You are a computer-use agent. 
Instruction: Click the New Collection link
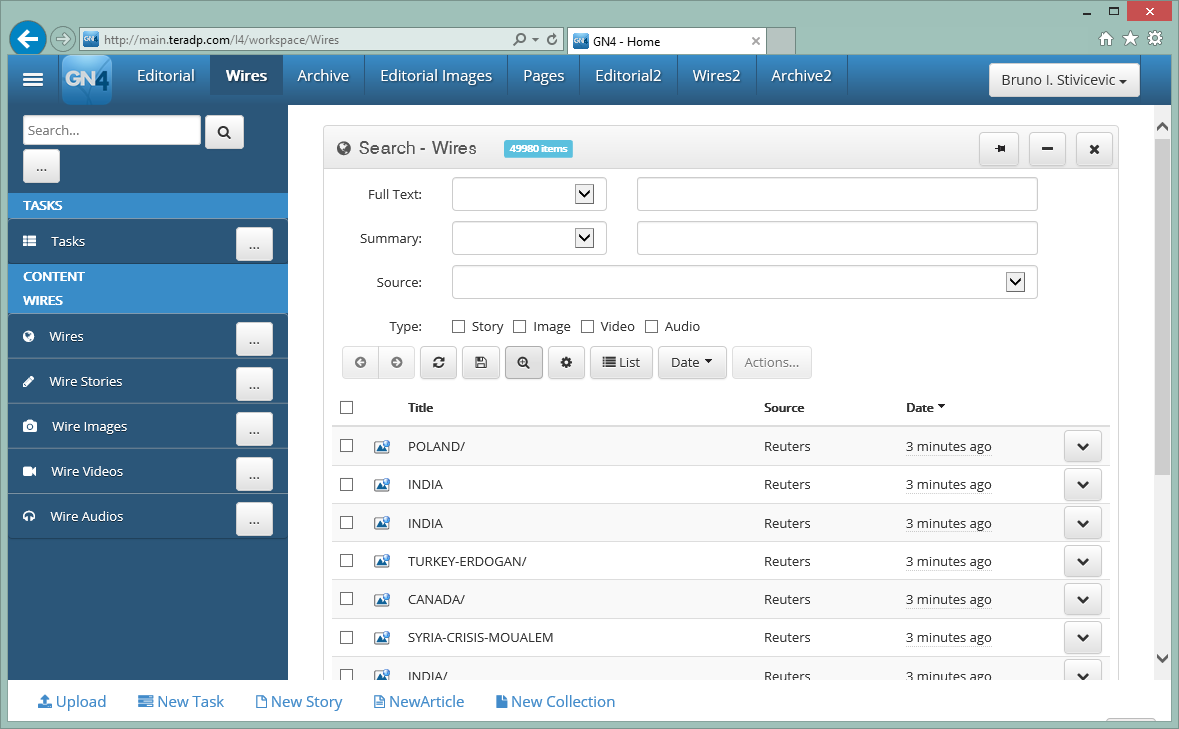tap(556, 701)
